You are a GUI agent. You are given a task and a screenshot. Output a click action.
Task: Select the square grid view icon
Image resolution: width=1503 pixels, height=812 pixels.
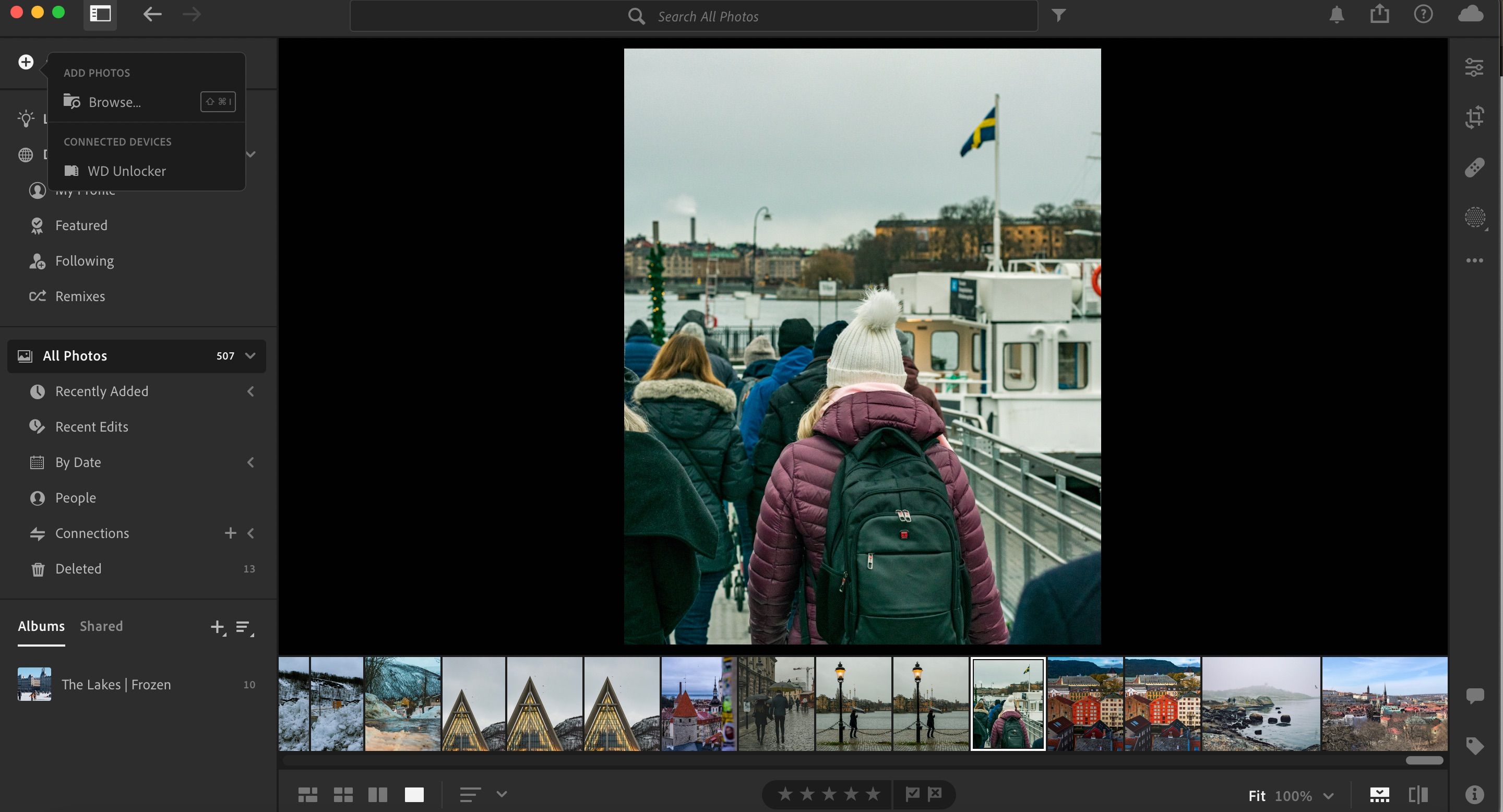click(x=343, y=794)
